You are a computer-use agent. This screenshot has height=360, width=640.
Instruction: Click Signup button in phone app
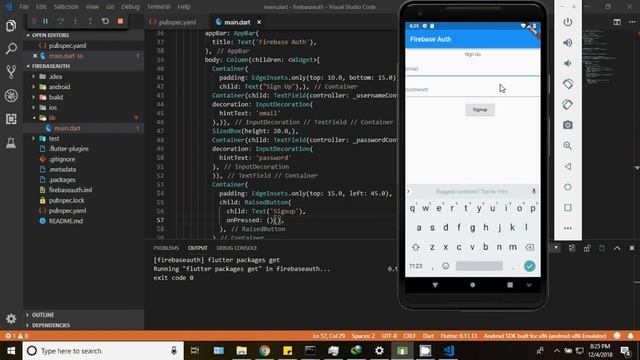click(x=480, y=109)
